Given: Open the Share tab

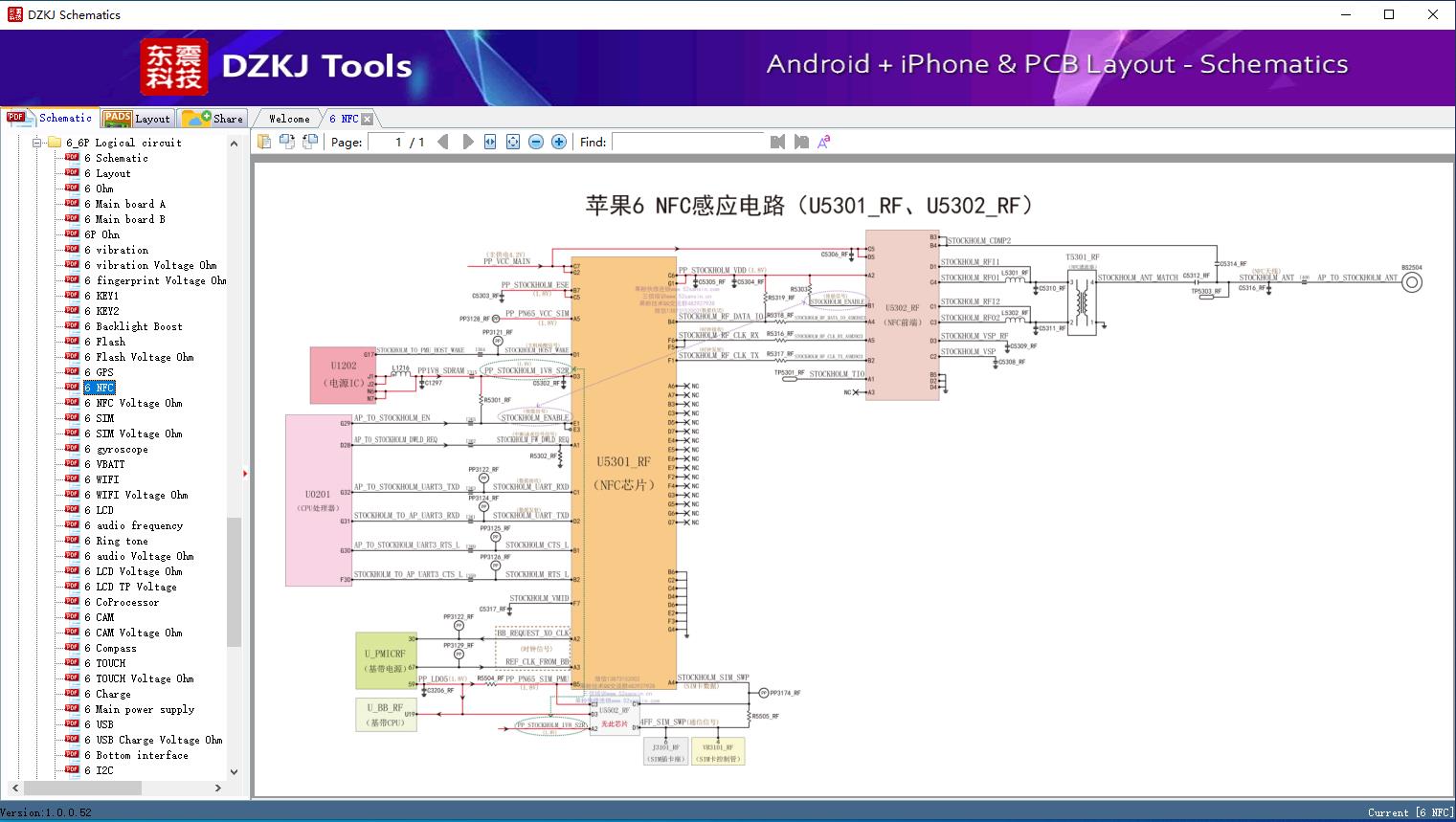Looking at the screenshot, I should point(213,119).
